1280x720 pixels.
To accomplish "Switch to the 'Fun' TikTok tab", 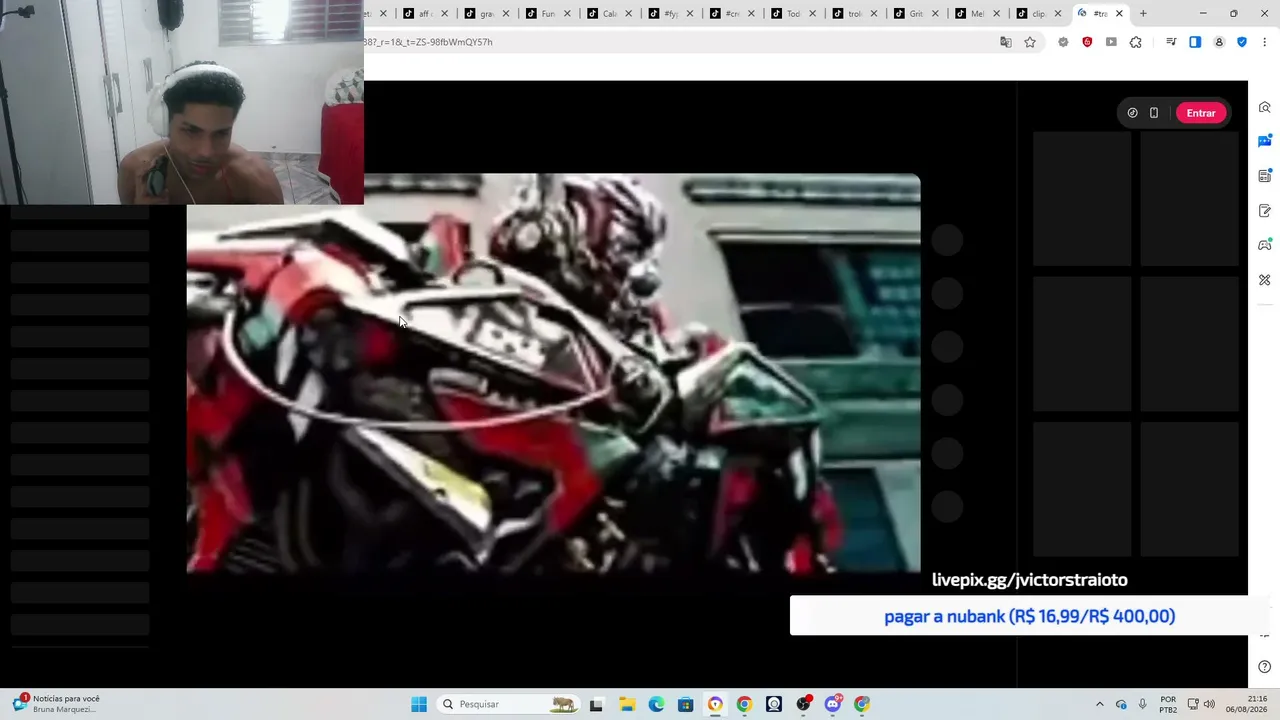I will pos(547,14).
